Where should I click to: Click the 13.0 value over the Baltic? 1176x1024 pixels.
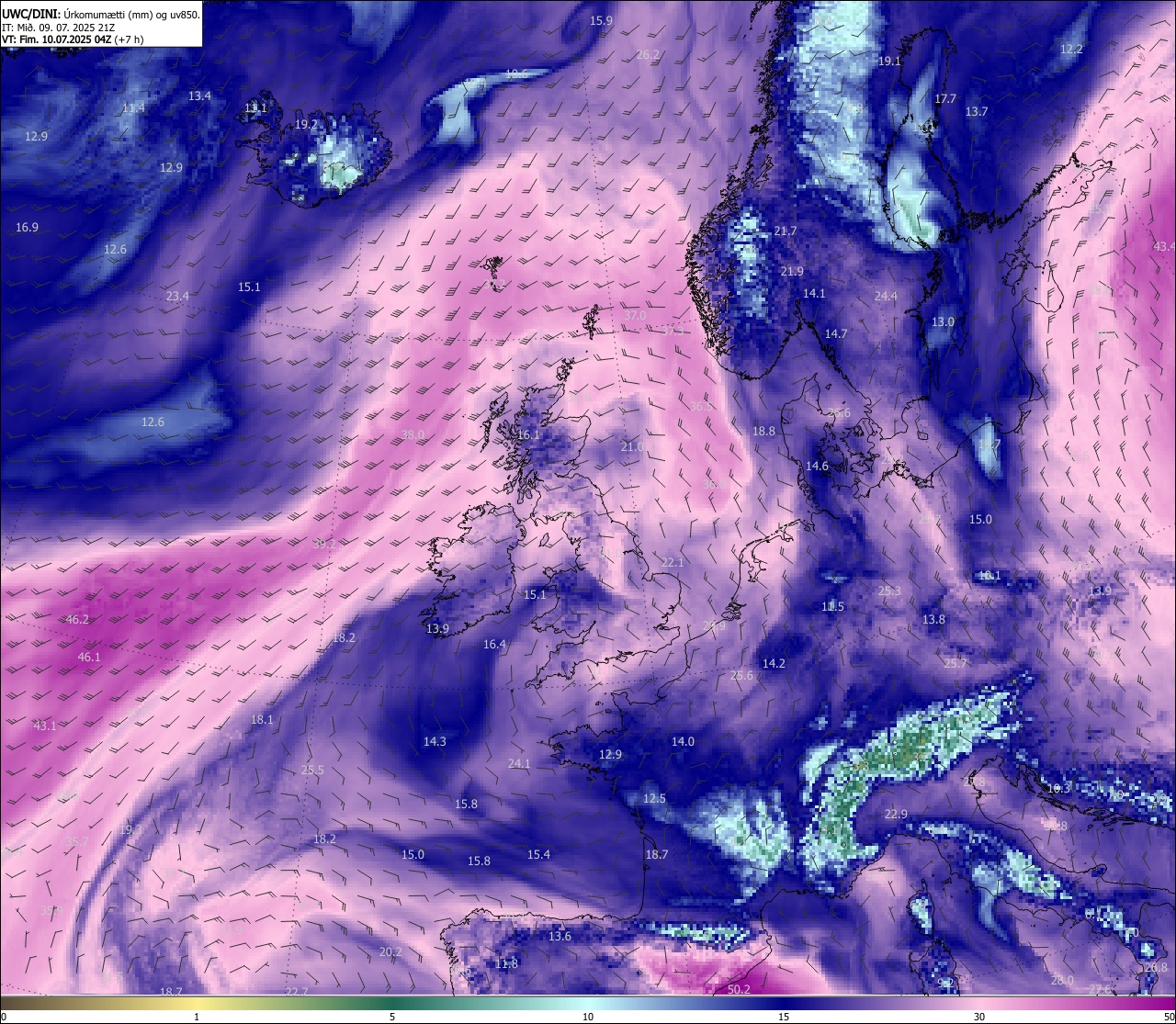[x=944, y=321]
